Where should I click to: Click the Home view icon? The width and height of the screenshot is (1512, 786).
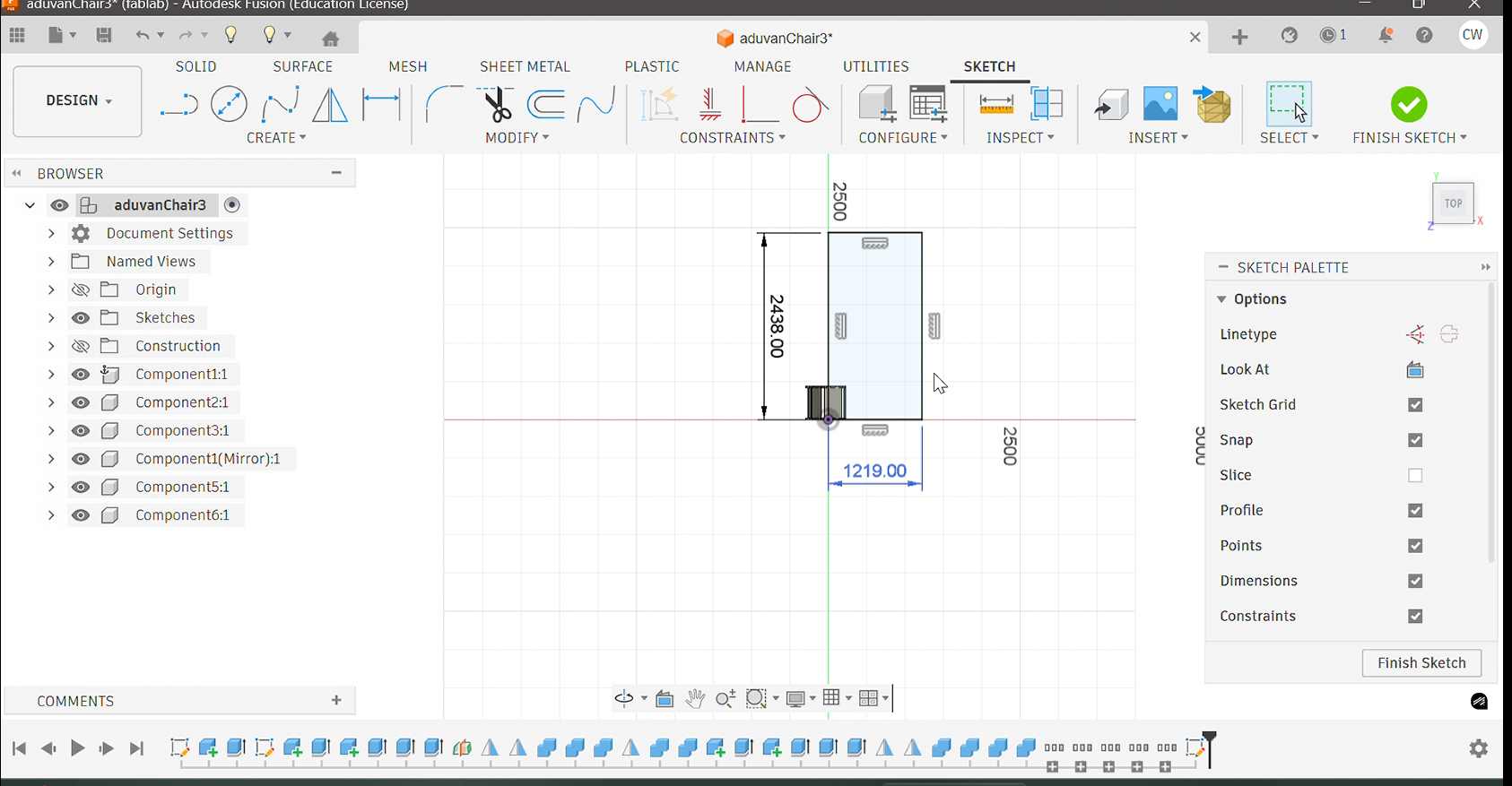pos(331,39)
